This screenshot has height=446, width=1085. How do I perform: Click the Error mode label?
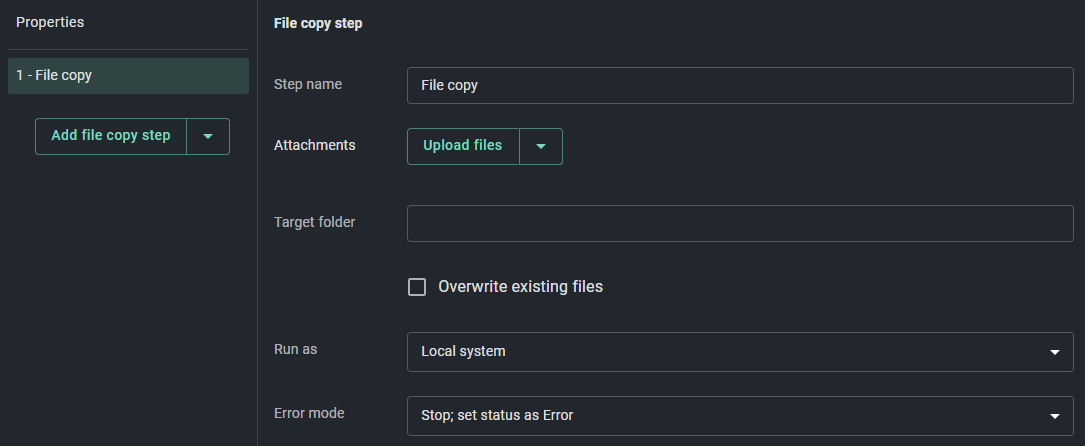click(x=309, y=414)
